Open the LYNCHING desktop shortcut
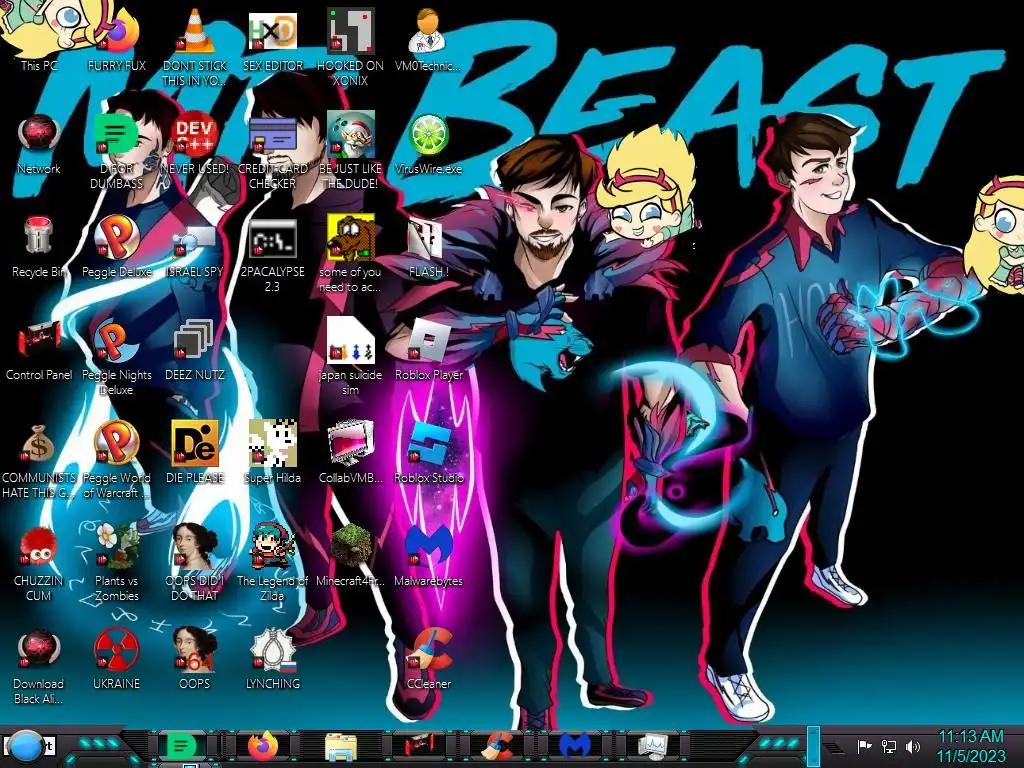The image size is (1024, 768). (272, 660)
